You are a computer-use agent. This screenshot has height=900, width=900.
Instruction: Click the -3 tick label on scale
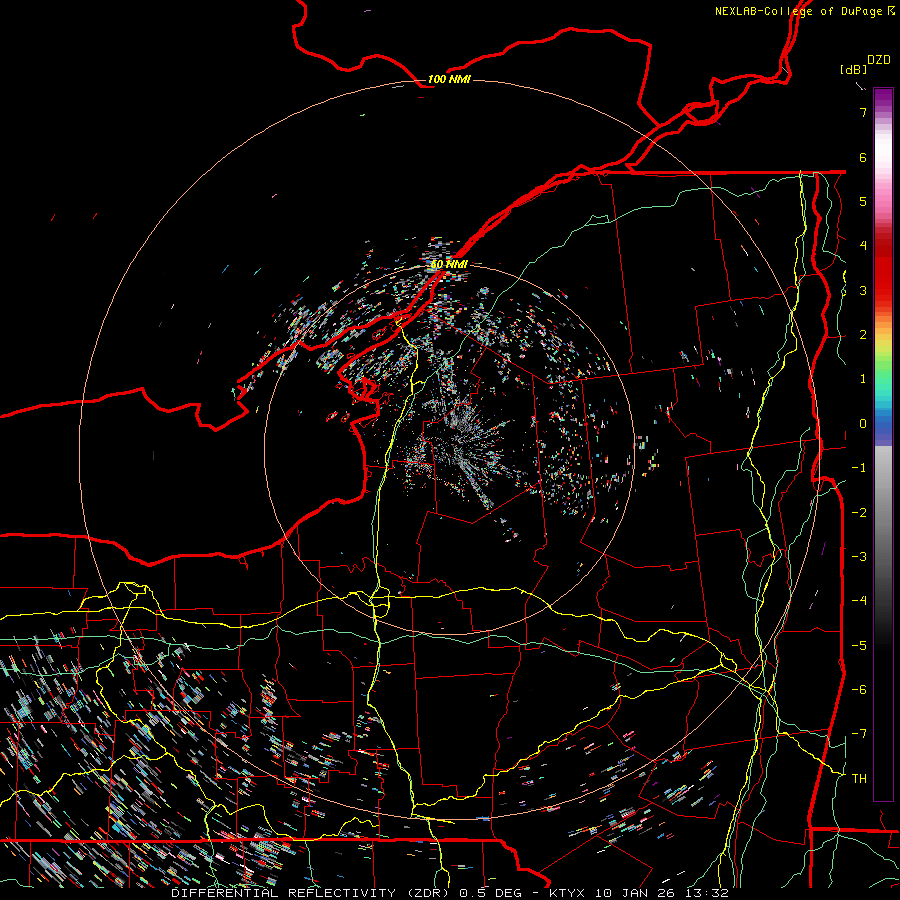(x=859, y=557)
